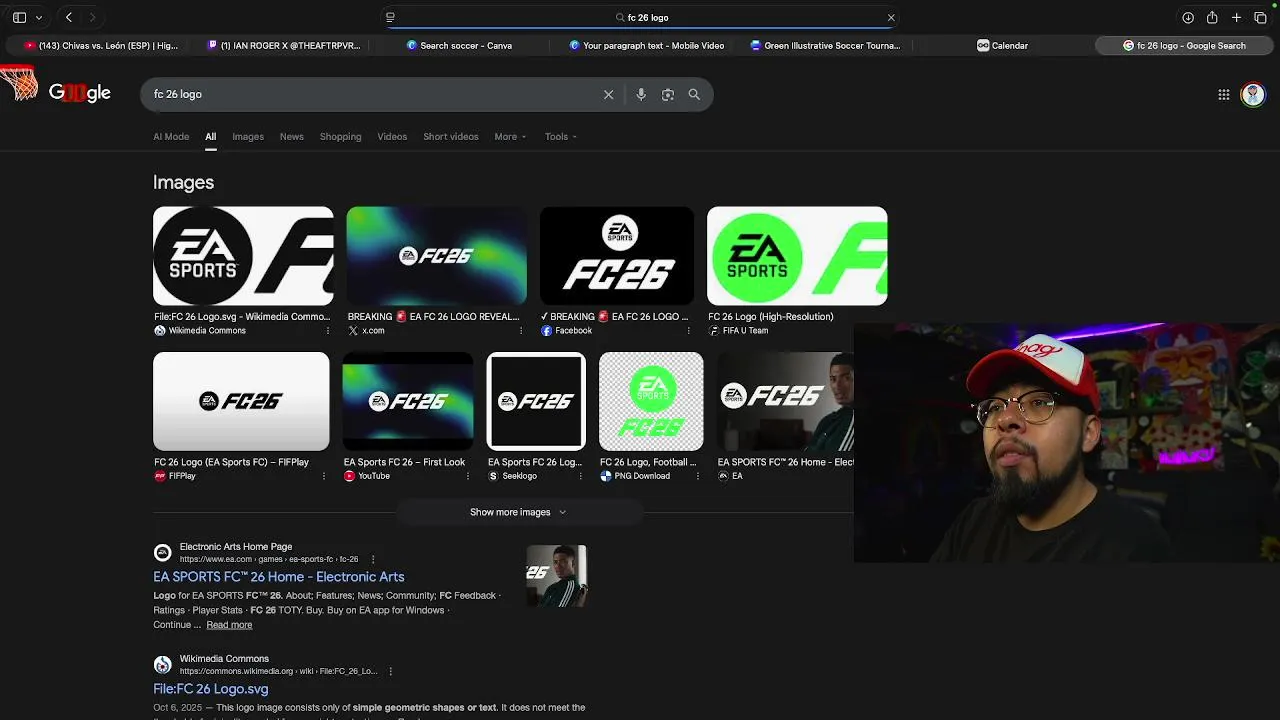
Task: Open options for Facebook image result
Action: (x=688, y=331)
